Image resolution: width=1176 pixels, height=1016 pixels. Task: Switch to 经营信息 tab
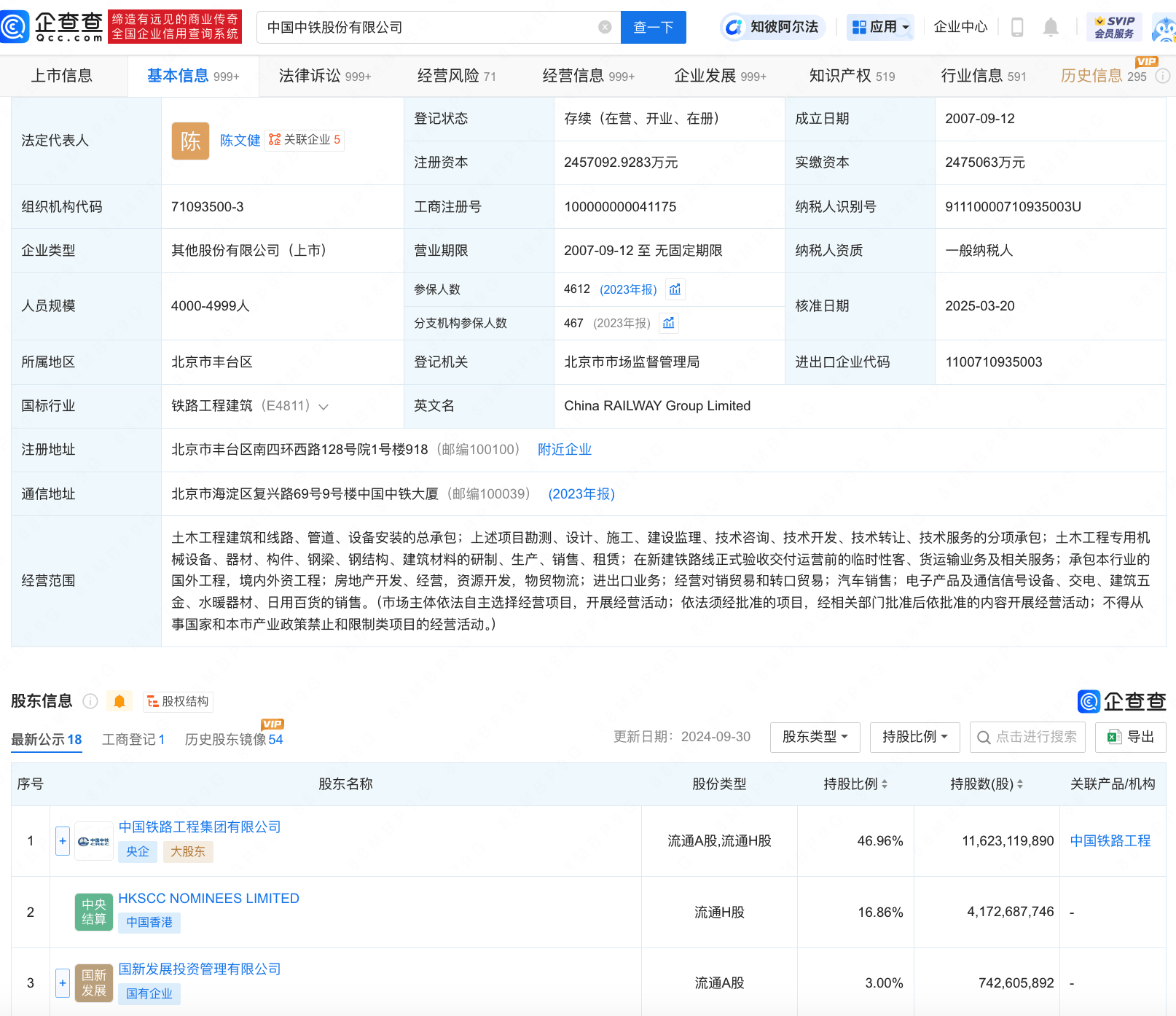[x=589, y=76]
